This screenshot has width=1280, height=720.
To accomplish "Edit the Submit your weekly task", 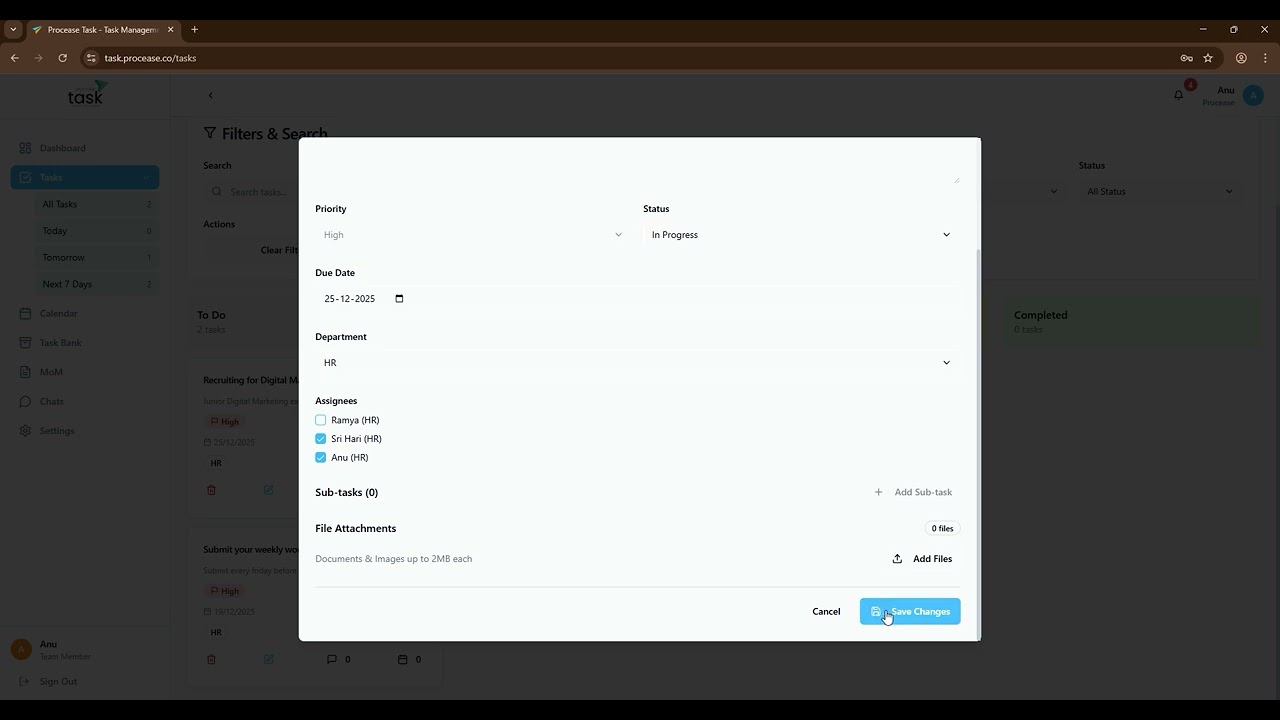I will click(x=268, y=659).
